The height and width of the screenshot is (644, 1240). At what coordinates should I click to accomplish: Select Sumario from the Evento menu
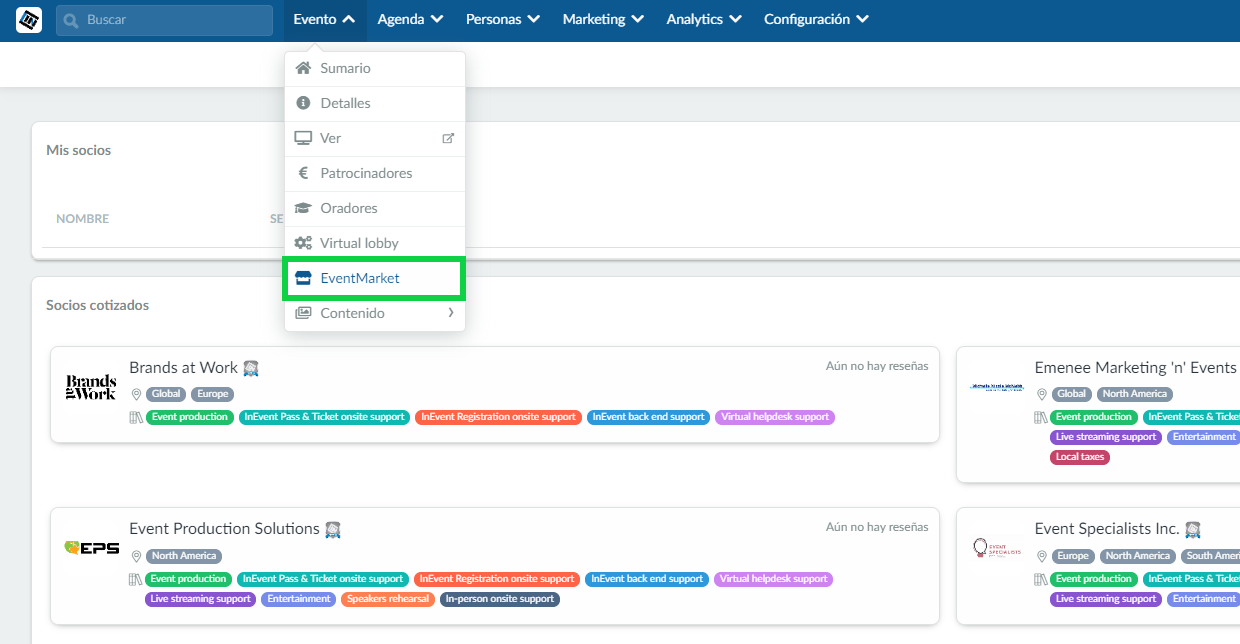(375, 69)
